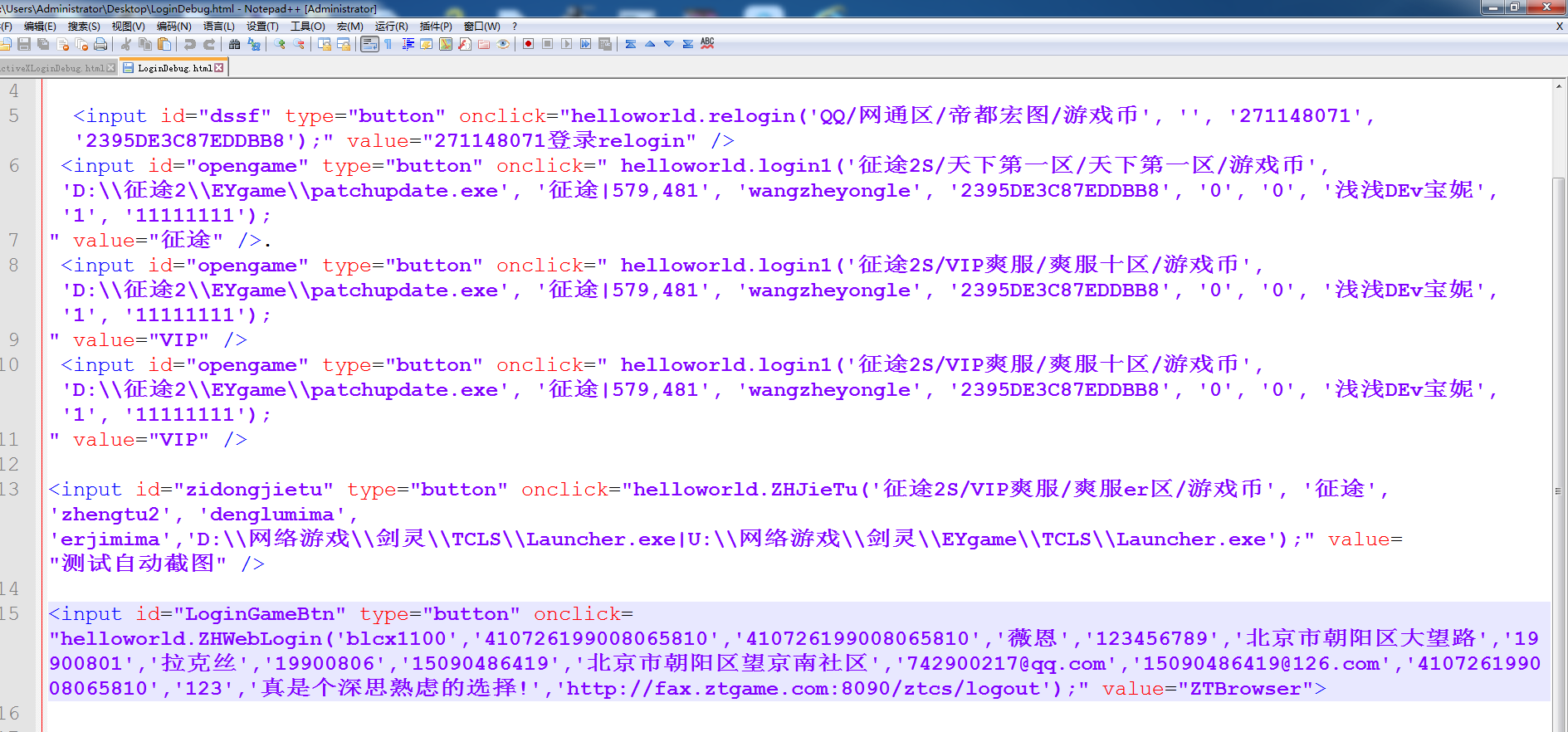This screenshot has width=1568, height=732.
Task: Open the Folder as Workspace icon
Action: [484, 44]
